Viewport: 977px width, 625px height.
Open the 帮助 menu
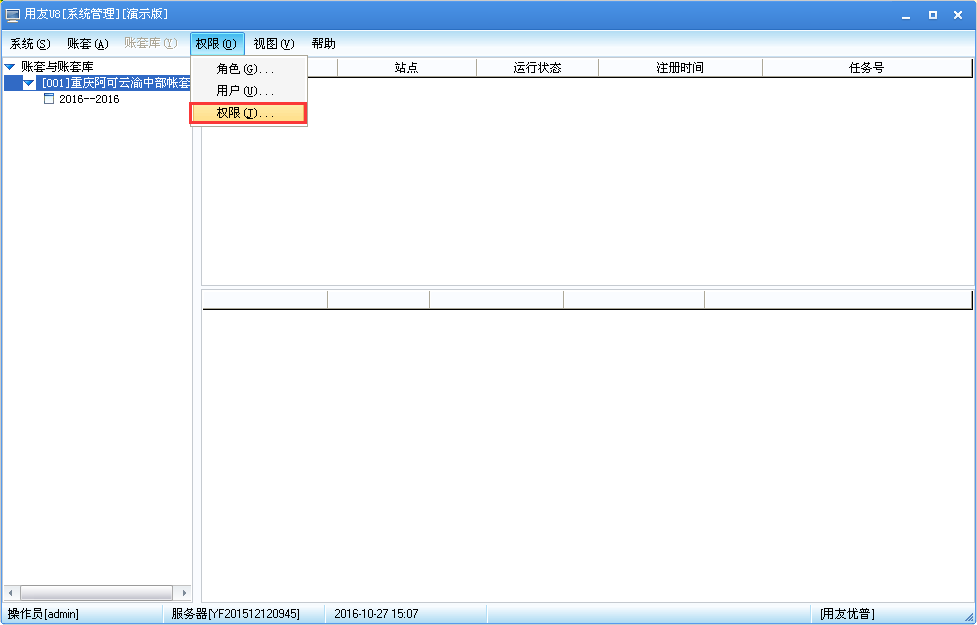[x=323, y=44]
